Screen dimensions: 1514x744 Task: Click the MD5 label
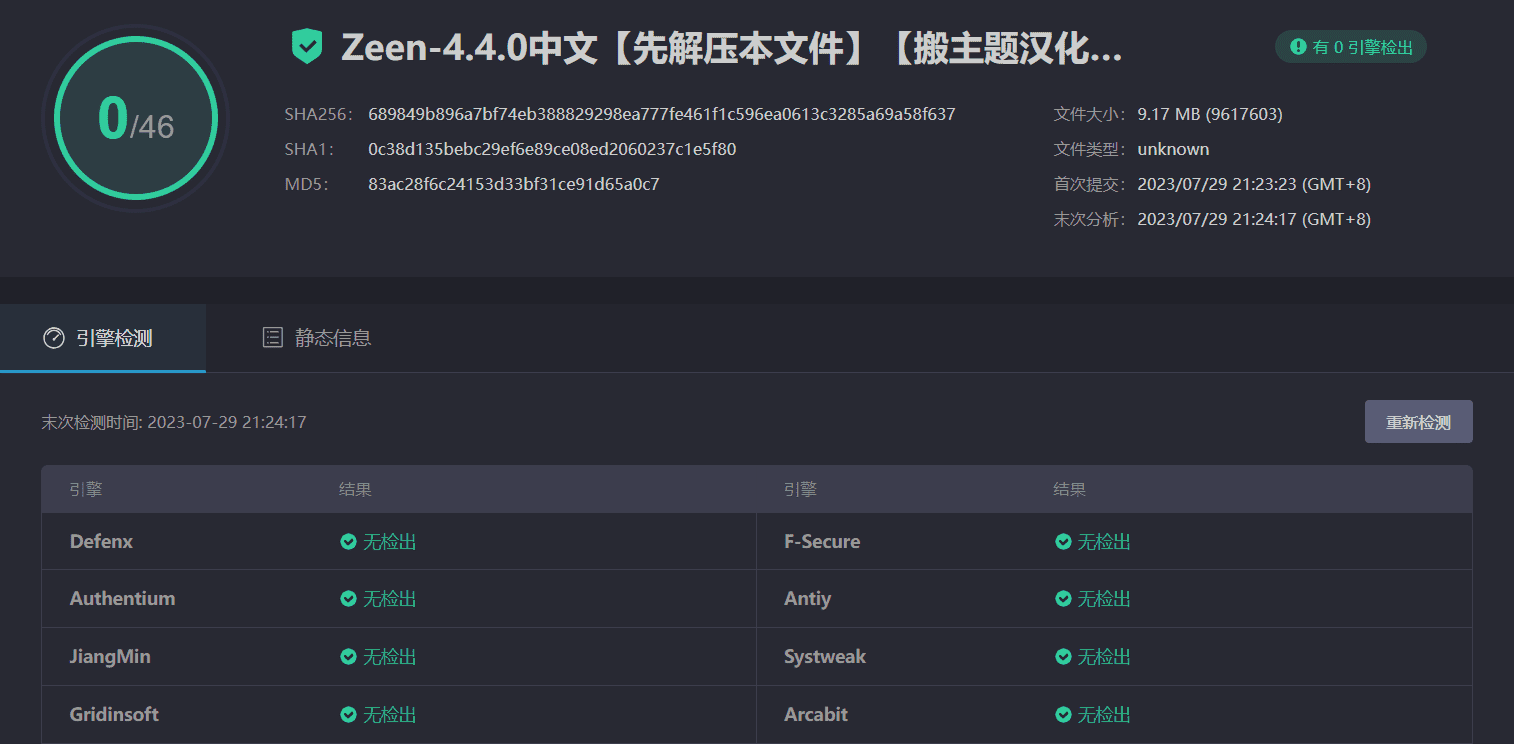click(307, 184)
